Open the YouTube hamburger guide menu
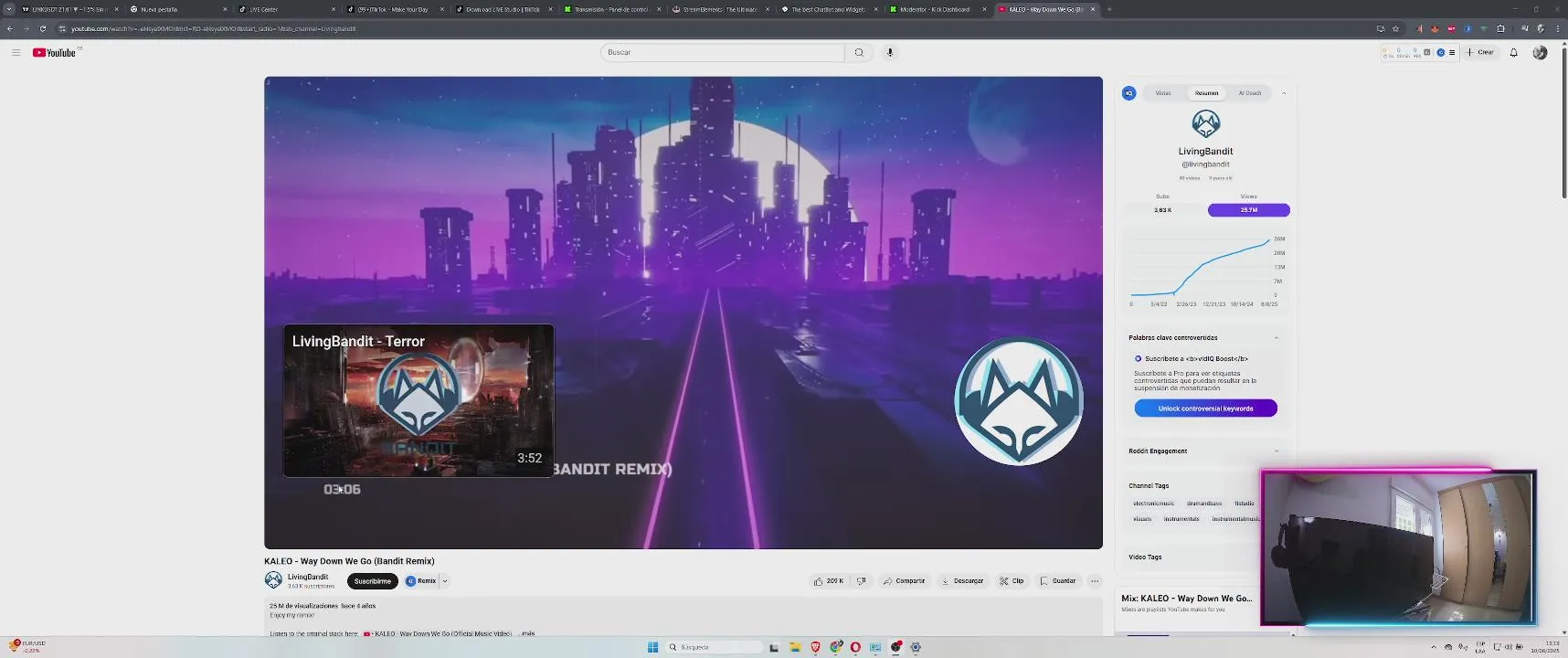This screenshot has width=1568, height=658. tap(16, 52)
